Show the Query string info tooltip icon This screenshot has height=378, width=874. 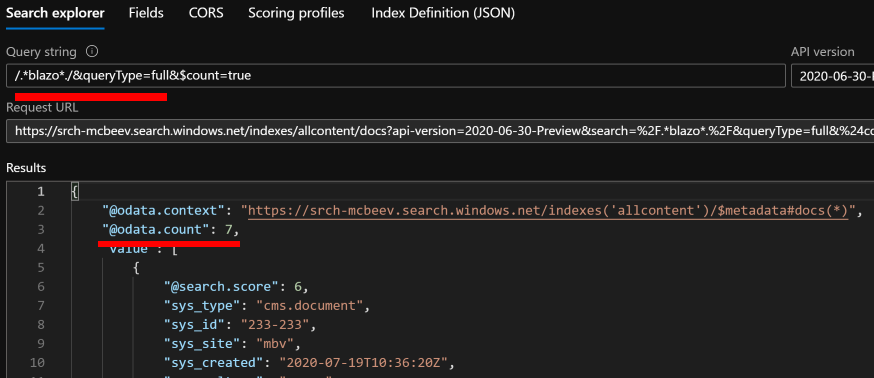tap(92, 52)
